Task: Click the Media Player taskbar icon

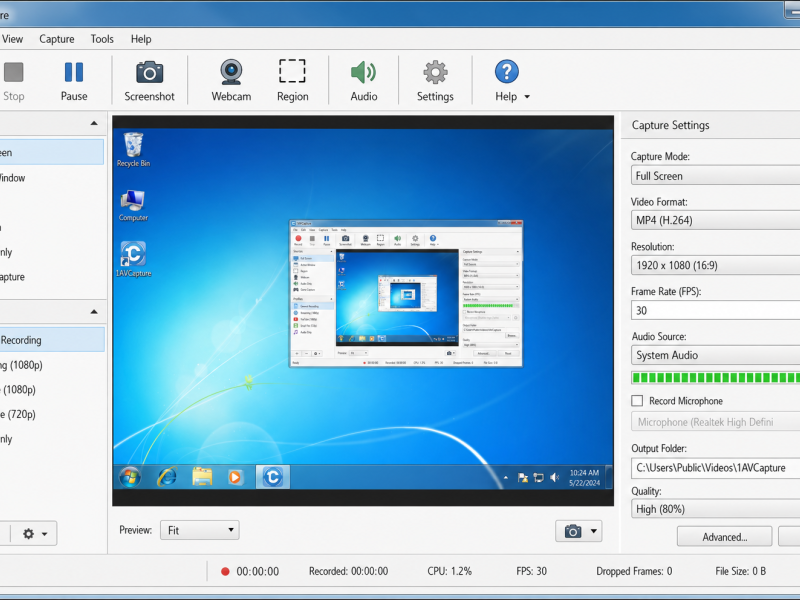Action: pyautogui.click(x=235, y=478)
